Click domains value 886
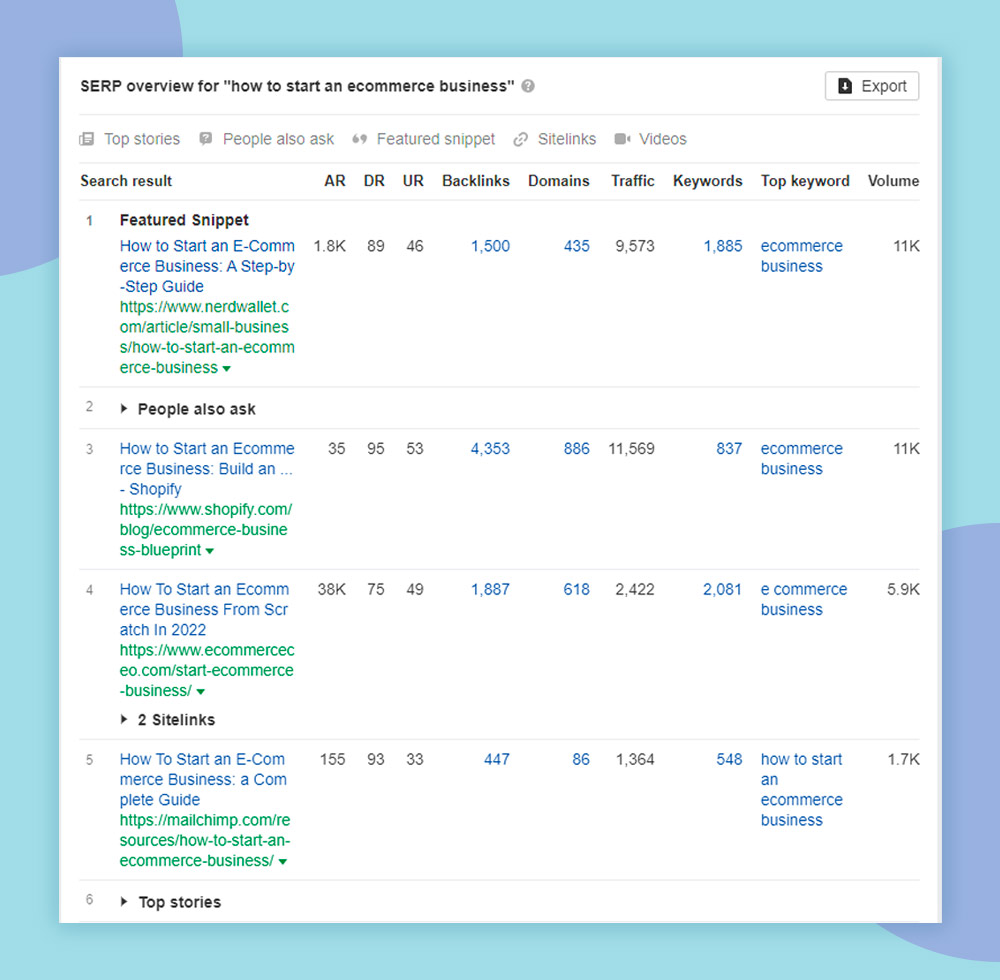This screenshot has height=980, width=1000. 577,449
